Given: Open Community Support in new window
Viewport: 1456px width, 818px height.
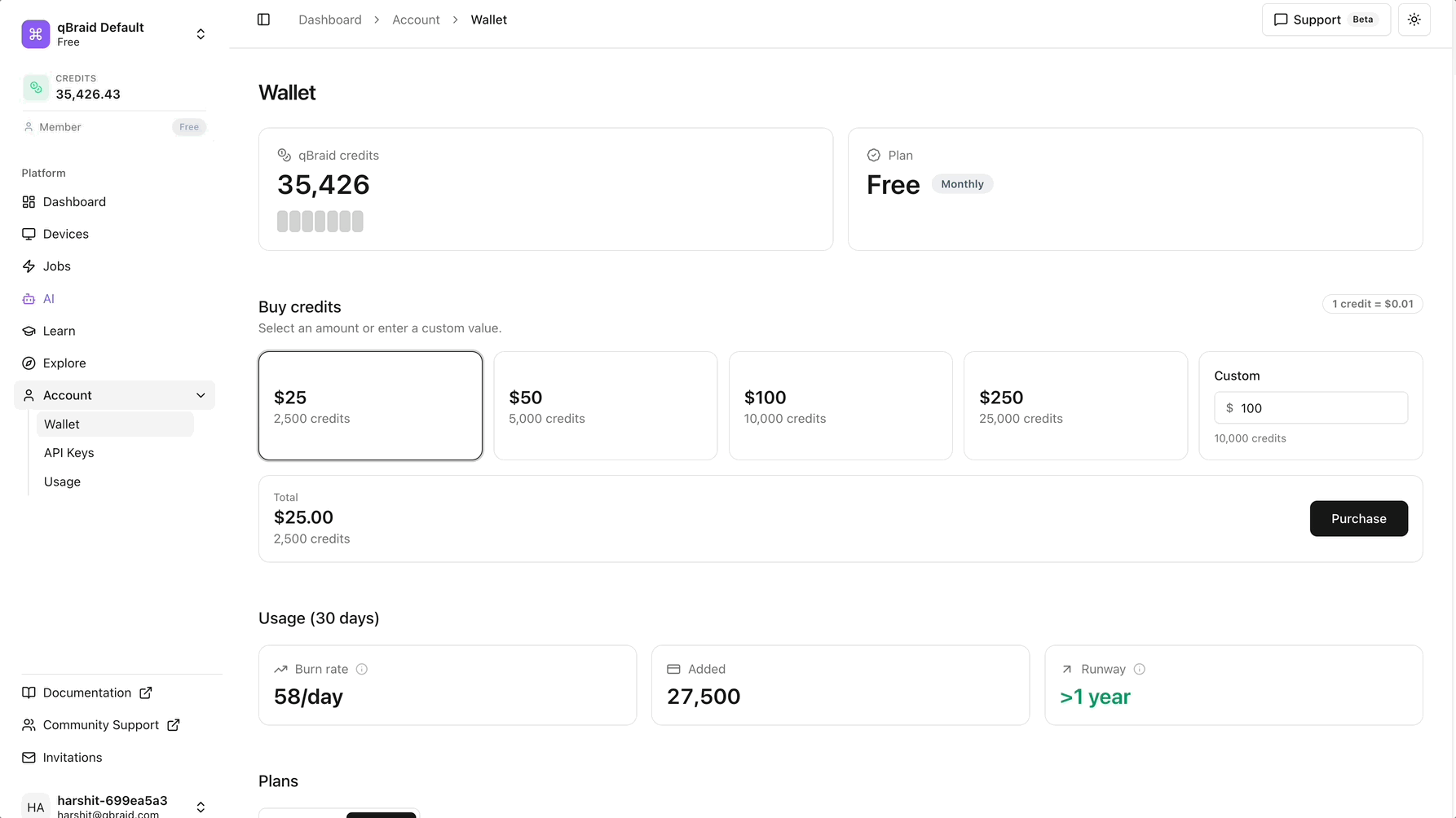Looking at the screenshot, I should [100, 724].
